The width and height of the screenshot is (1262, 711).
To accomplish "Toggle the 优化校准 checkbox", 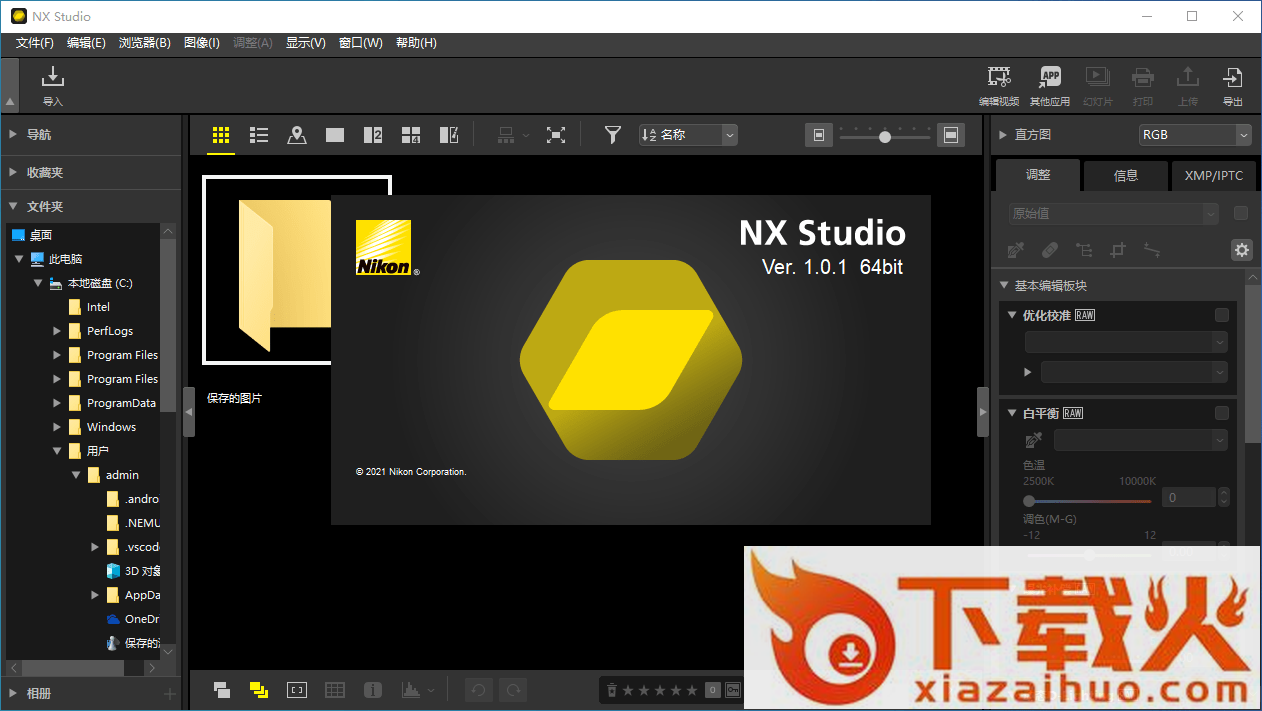I will click(1221, 315).
